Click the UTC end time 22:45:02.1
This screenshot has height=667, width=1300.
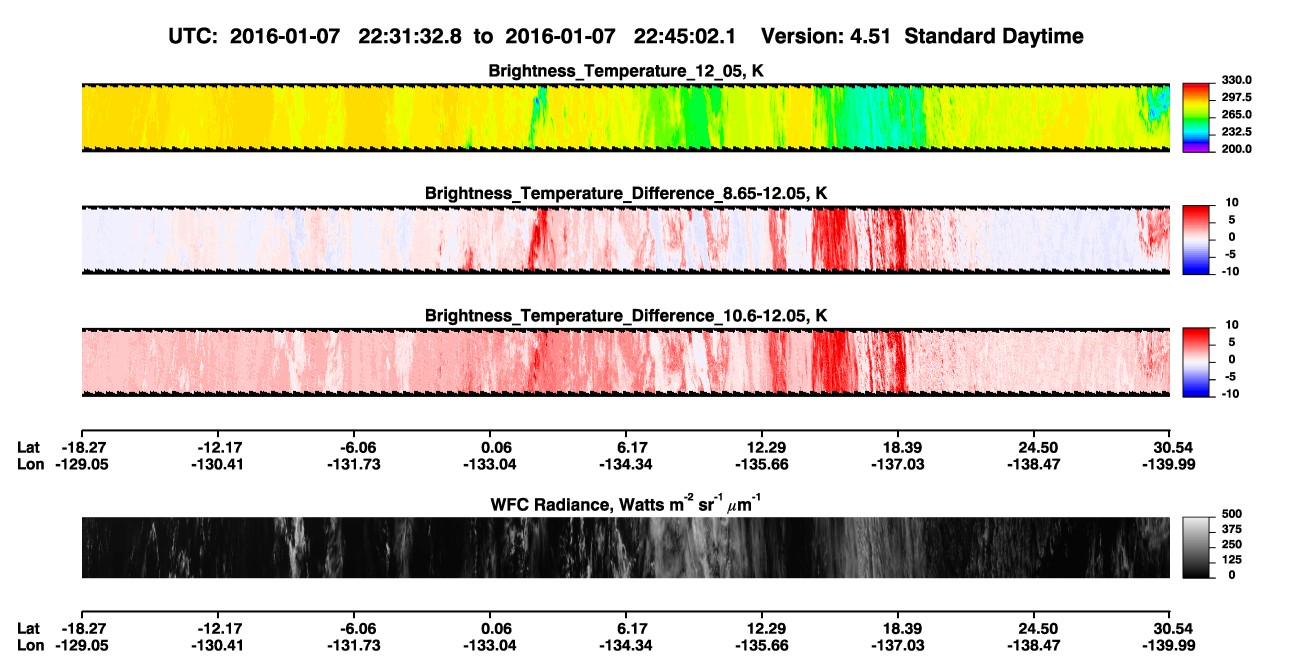(x=687, y=36)
